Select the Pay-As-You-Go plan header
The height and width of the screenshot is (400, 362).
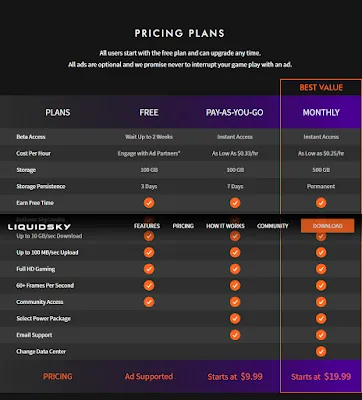coord(235,112)
